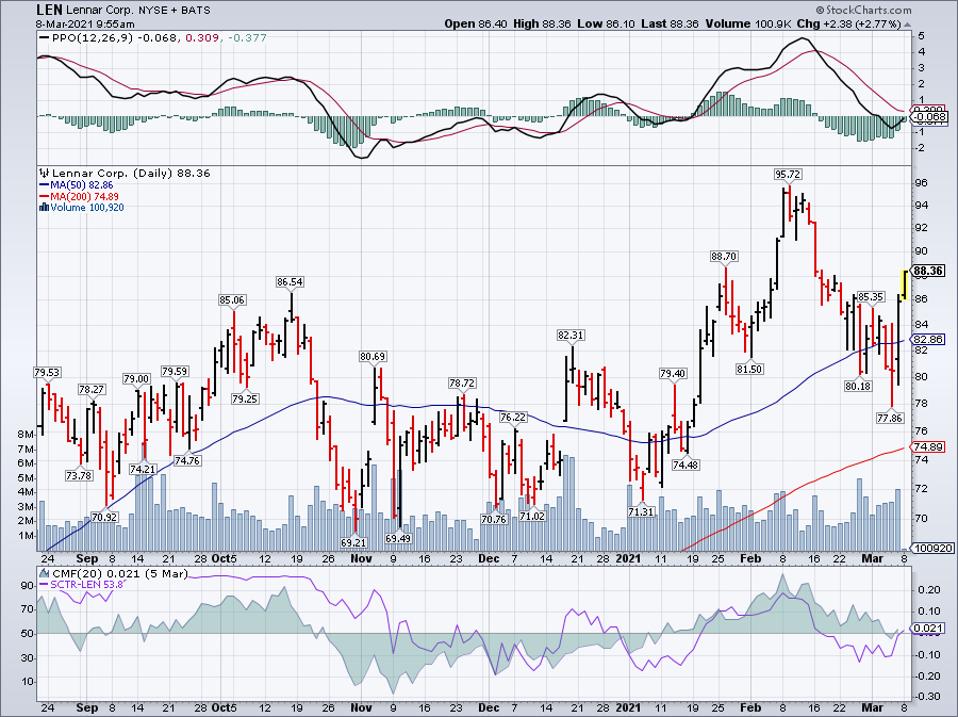Click the blue MA(50) legend line marker
Image resolution: width=958 pixels, height=717 pixels.
coord(45,185)
